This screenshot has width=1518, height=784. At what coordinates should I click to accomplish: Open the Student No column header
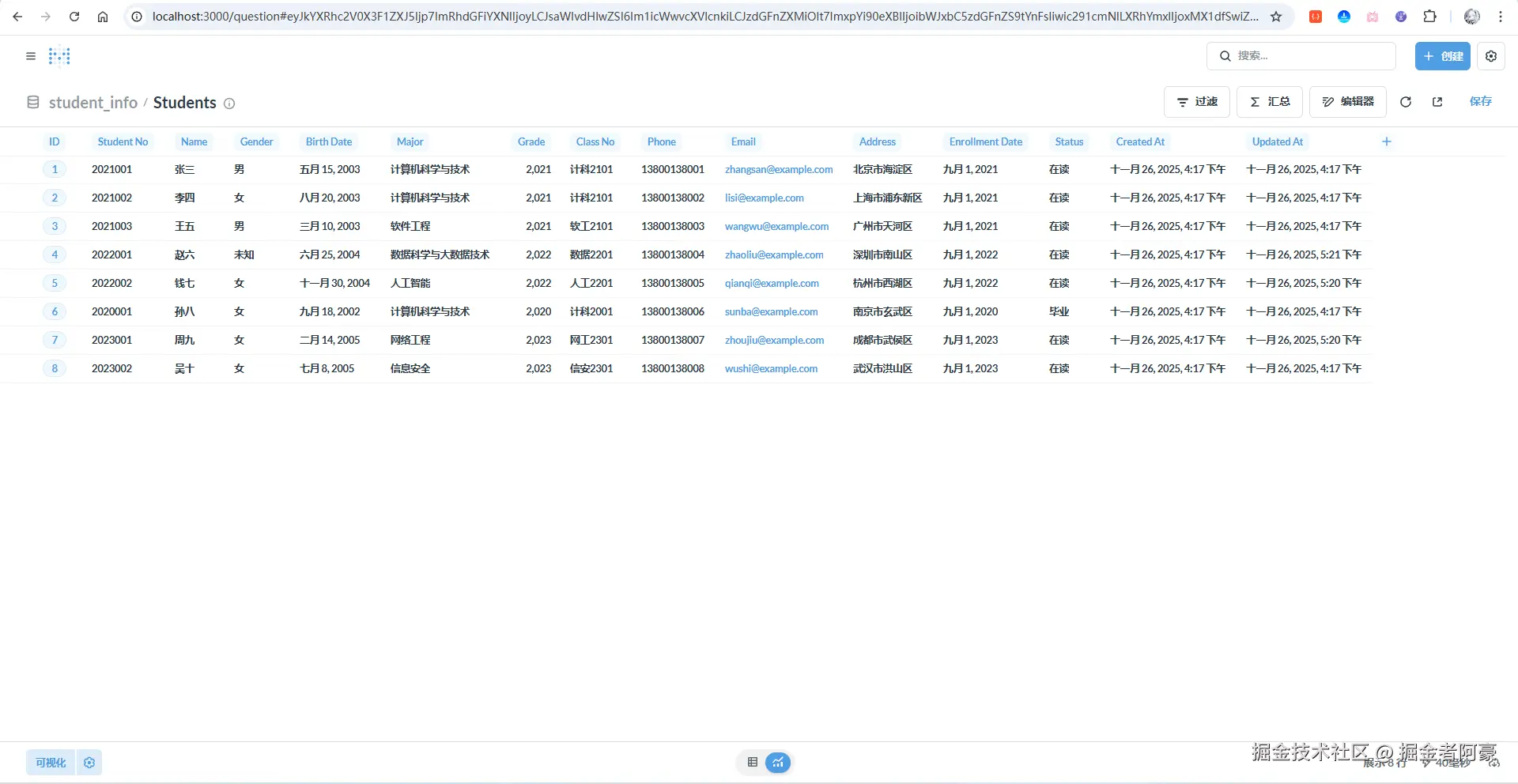click(123, 141)
